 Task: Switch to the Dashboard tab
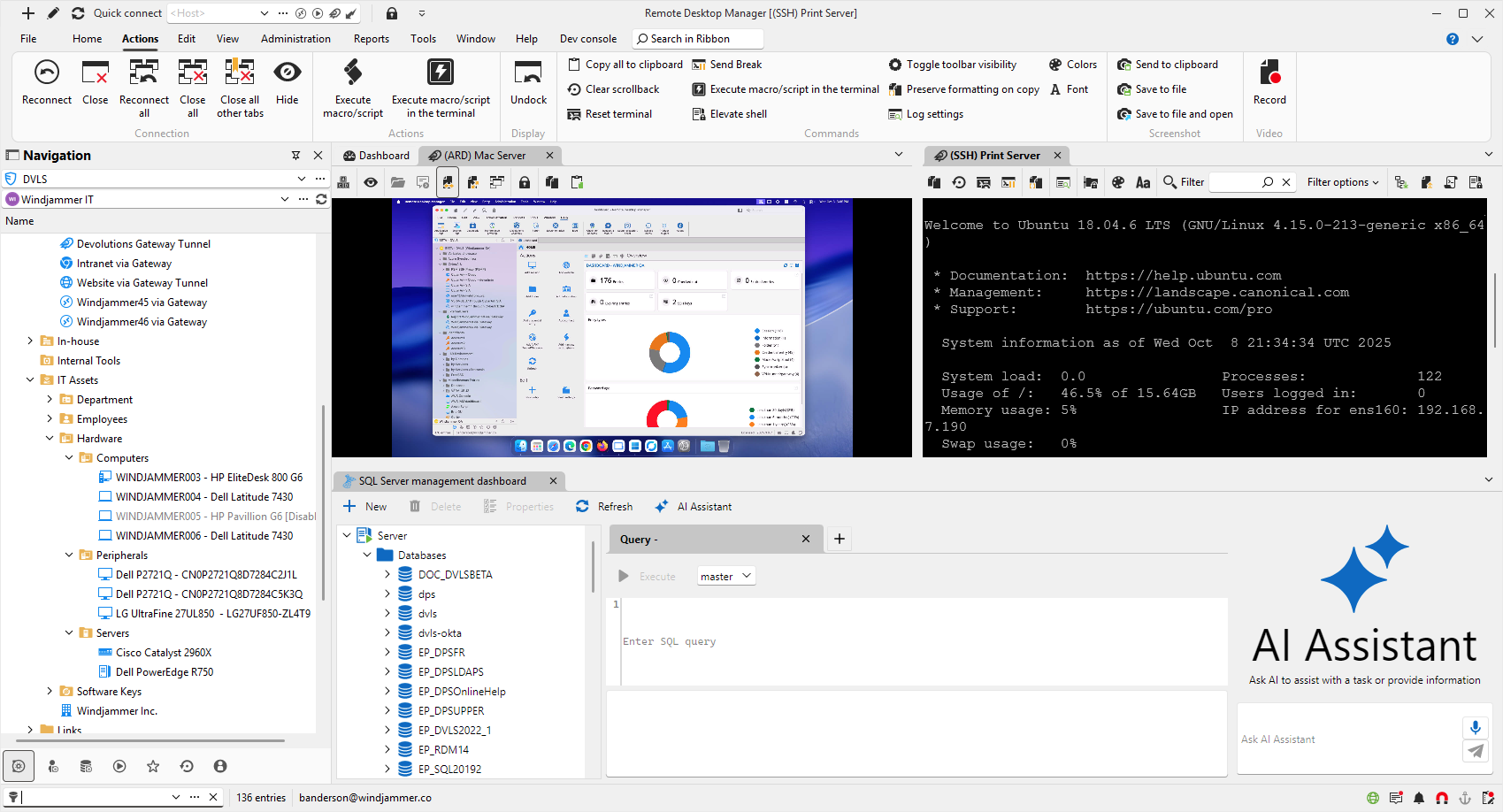(x=376, y=156)
